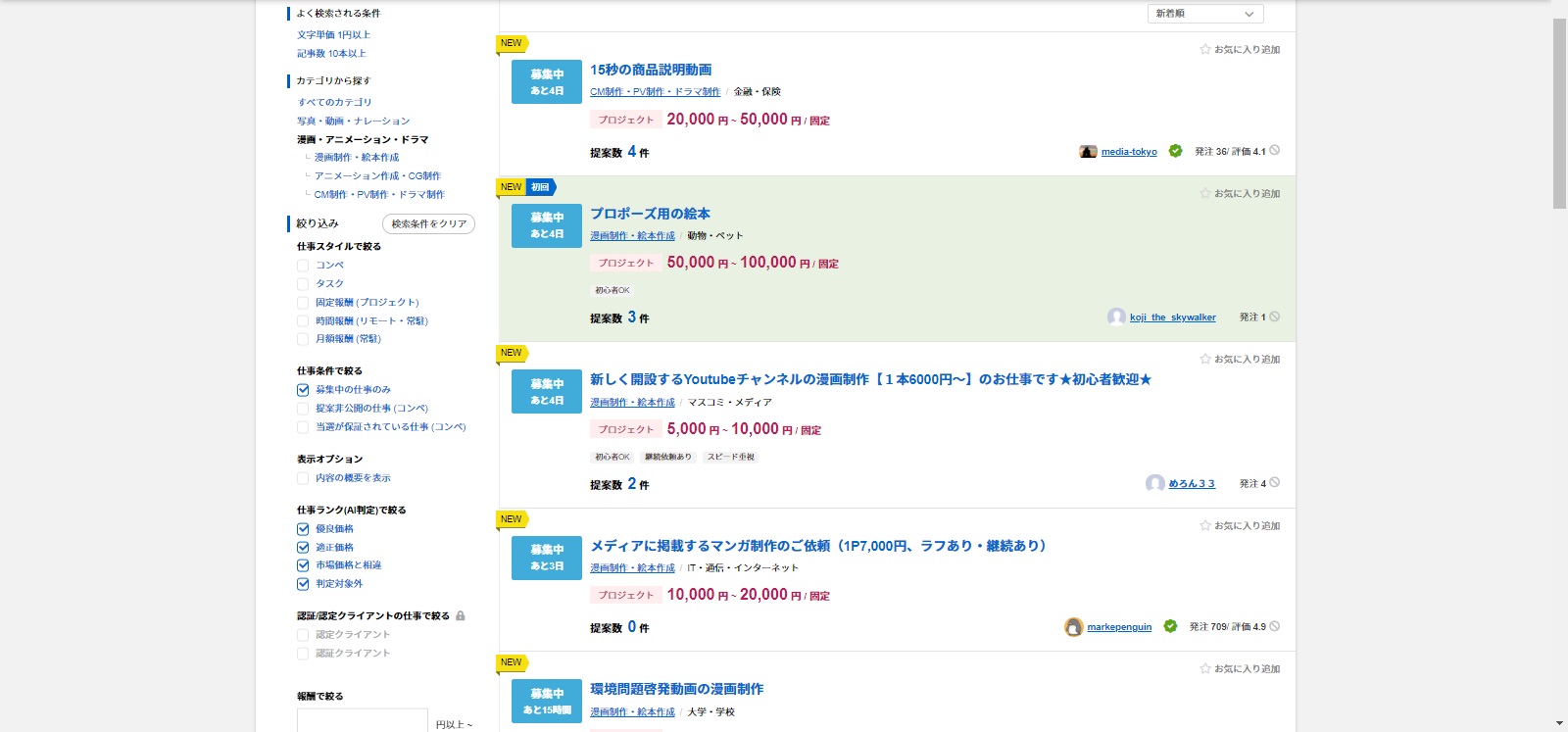Click 検索条件をクリア button
Viewport: 1568px width, 732px height.
point(428,224)
